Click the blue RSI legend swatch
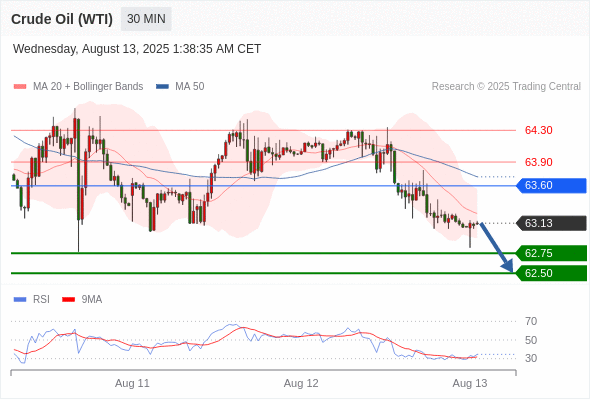590x400 pixels. 20,300
